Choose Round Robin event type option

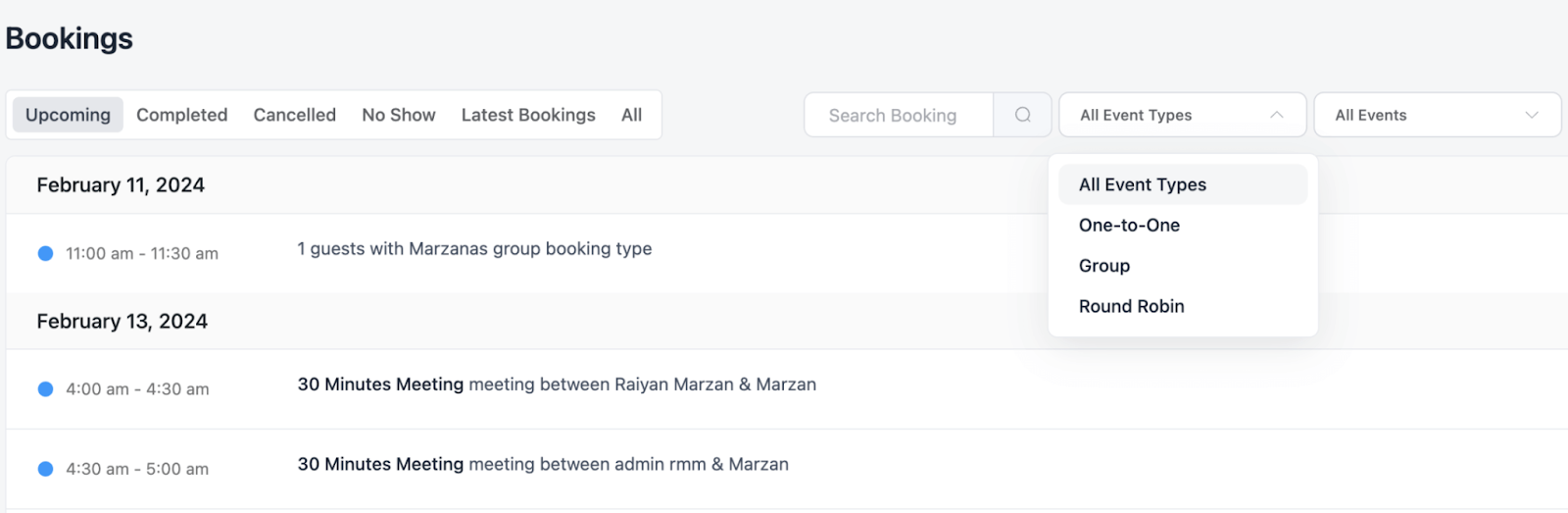click(x=1183, y=306)
